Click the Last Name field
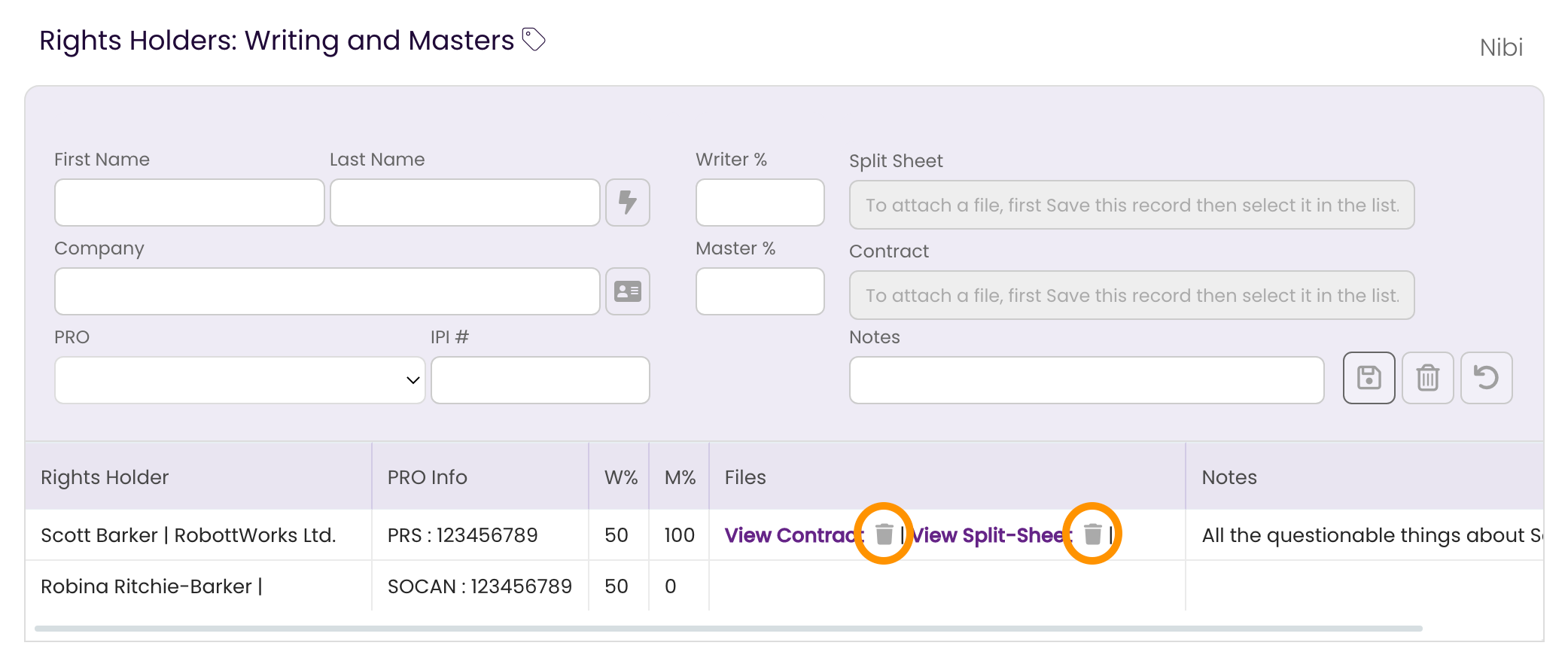 (x=465, y=203)
